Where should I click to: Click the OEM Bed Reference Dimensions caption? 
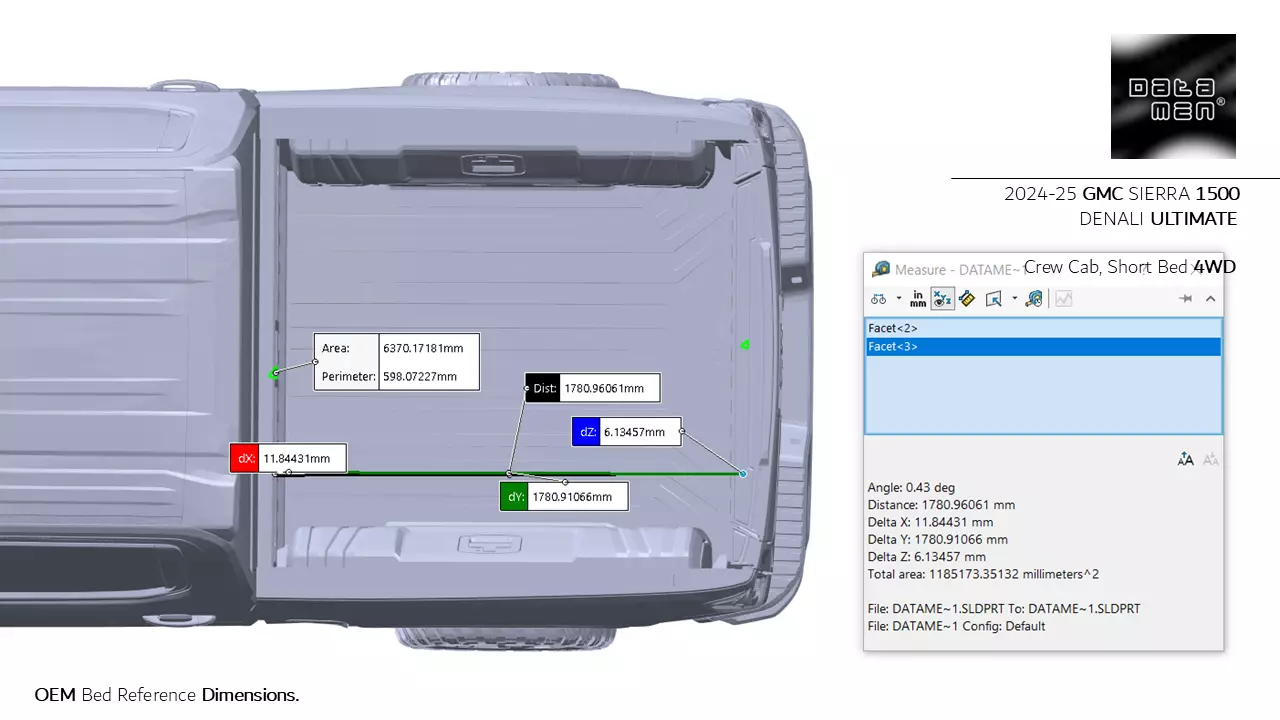167,694
